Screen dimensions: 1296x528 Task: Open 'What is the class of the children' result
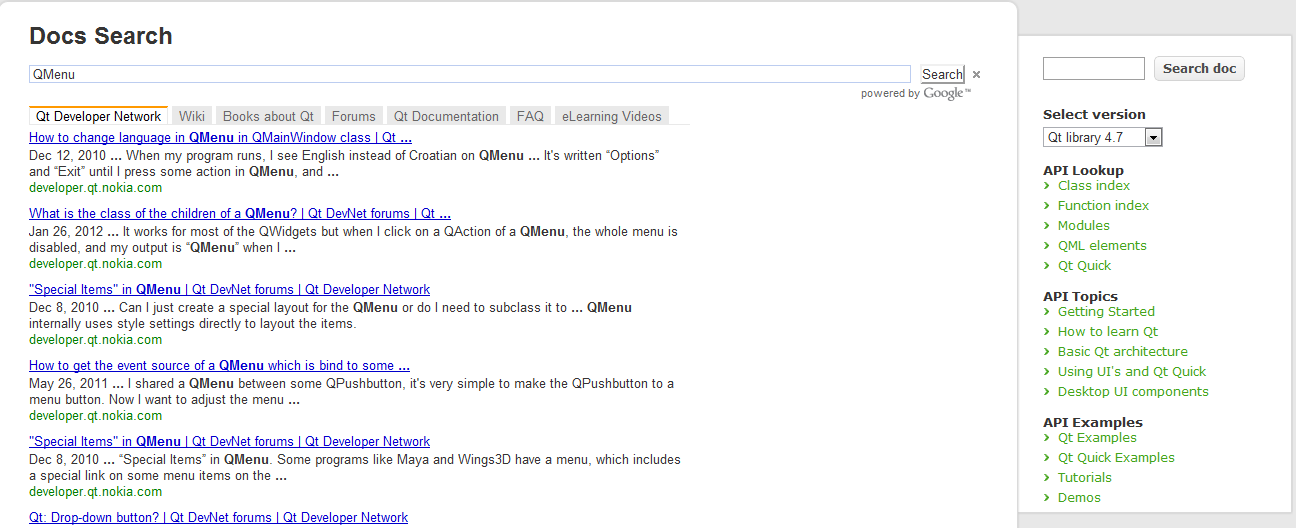pos(240,214)
